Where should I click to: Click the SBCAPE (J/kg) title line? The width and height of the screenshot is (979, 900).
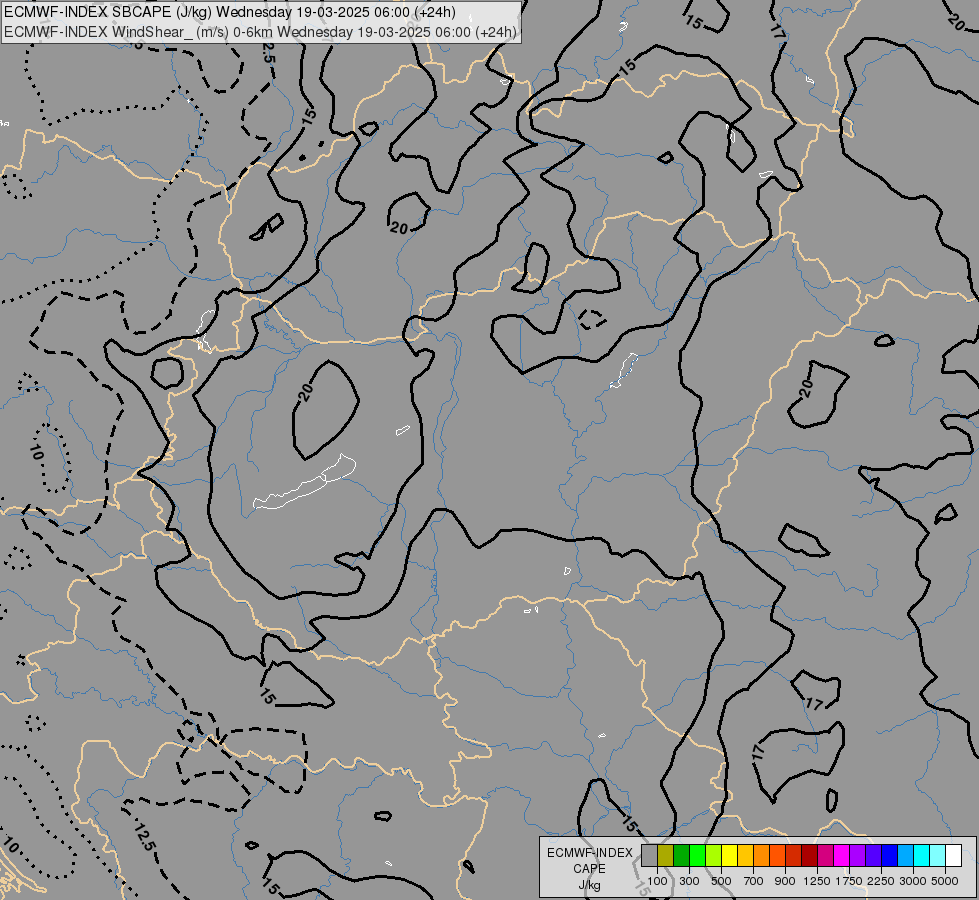[229, 12]
